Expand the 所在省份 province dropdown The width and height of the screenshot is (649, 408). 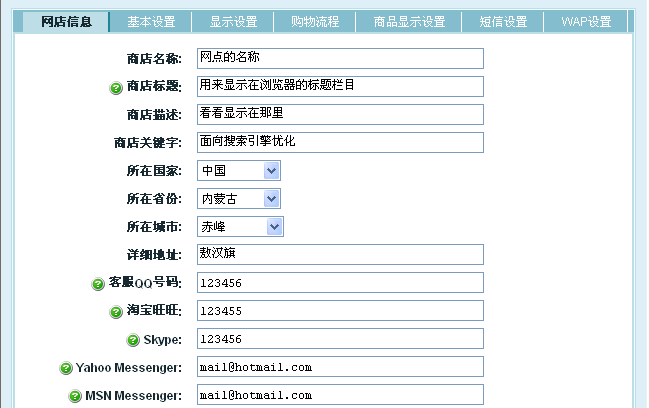tap(239, 199)
